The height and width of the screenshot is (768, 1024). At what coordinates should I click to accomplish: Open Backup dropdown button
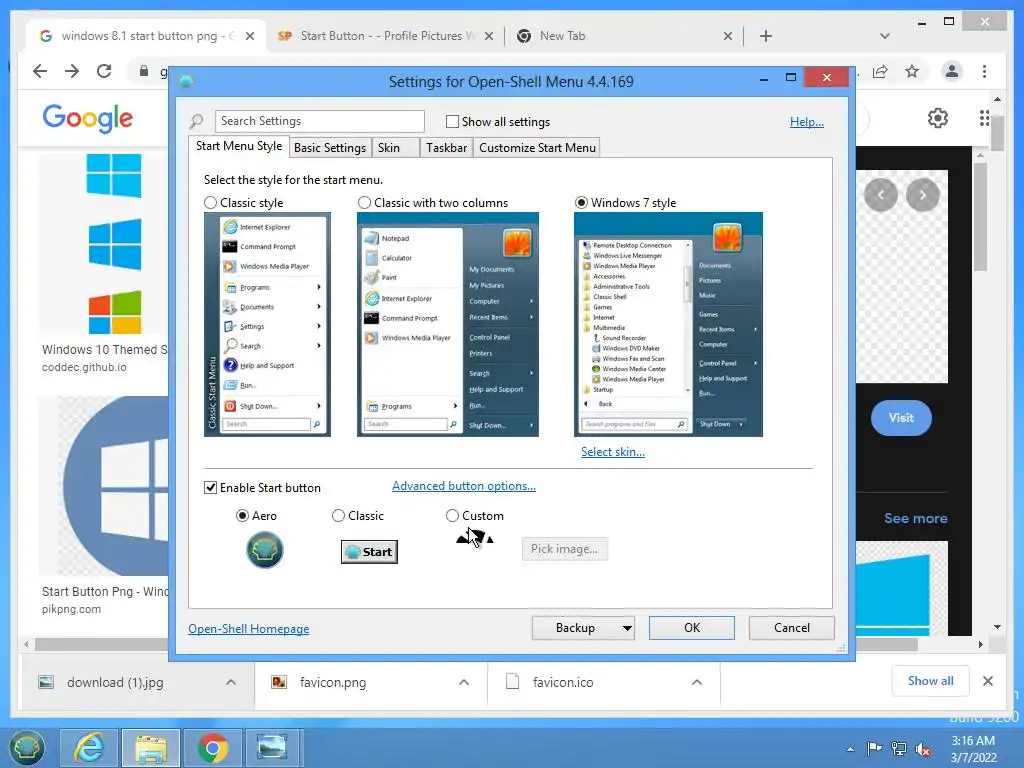(x=583, y=628)
